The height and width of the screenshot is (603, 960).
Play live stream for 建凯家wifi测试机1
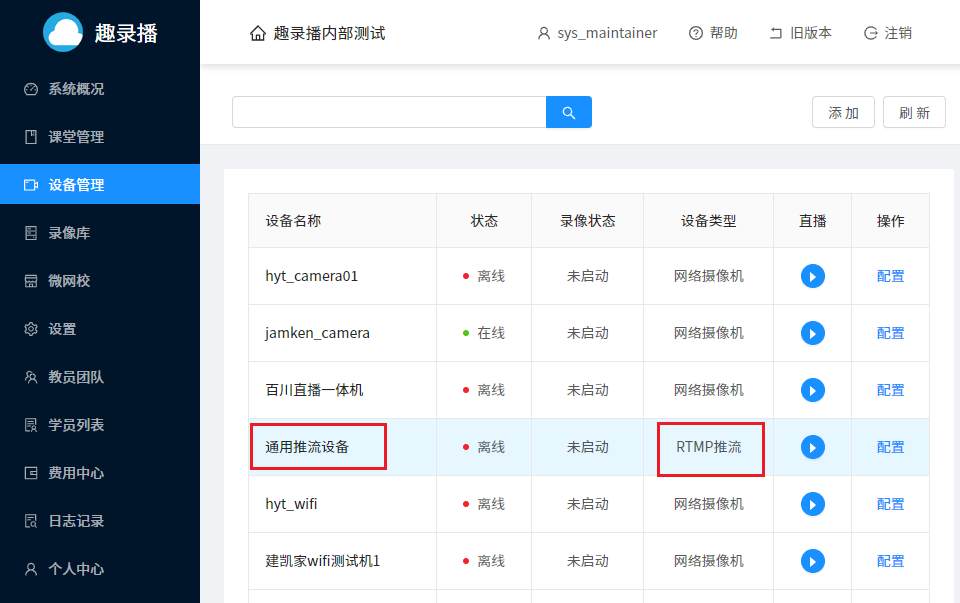click(812, 561)
